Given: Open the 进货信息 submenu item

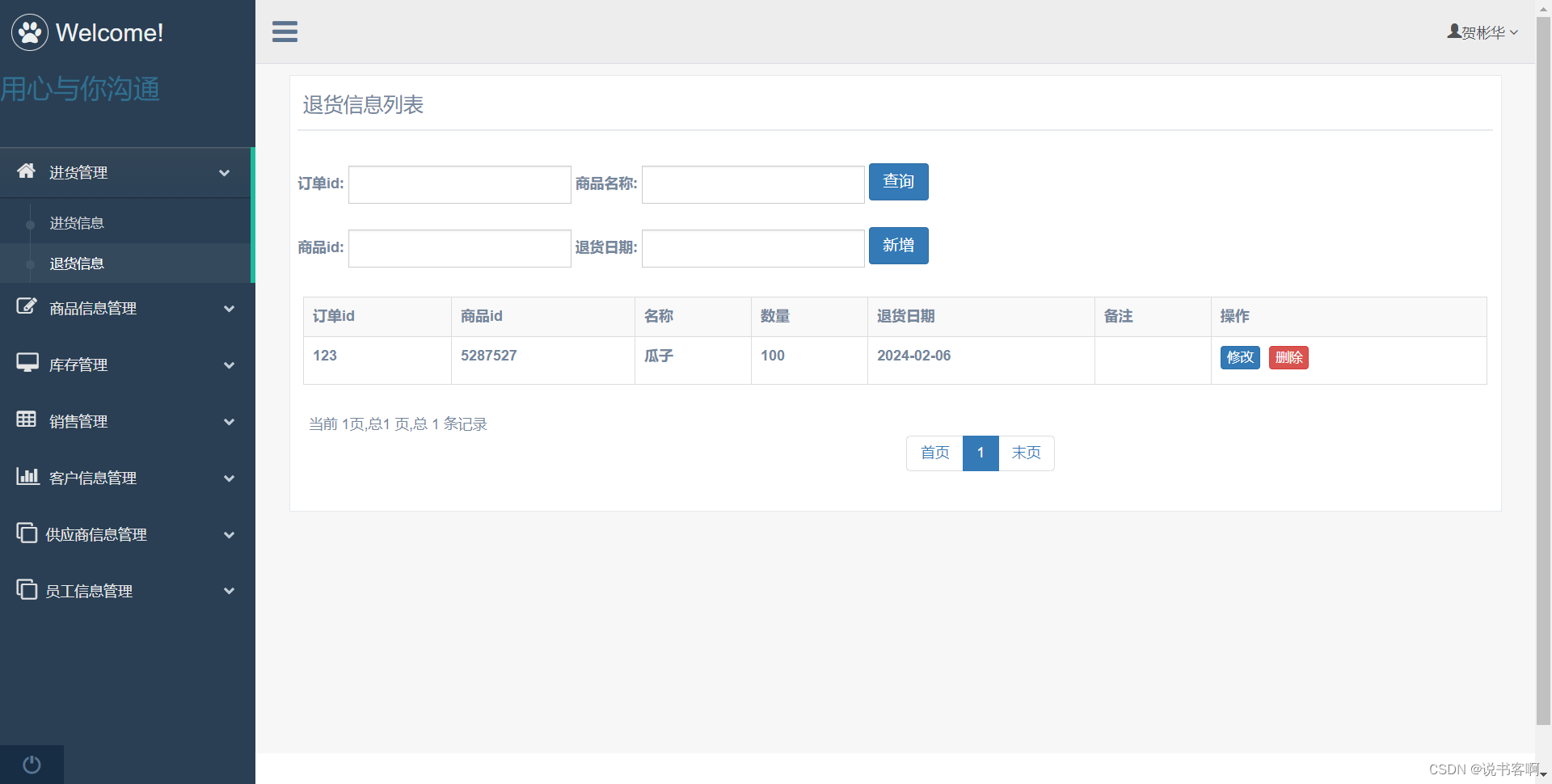Looking at the screenshot, I should [77, 223].
